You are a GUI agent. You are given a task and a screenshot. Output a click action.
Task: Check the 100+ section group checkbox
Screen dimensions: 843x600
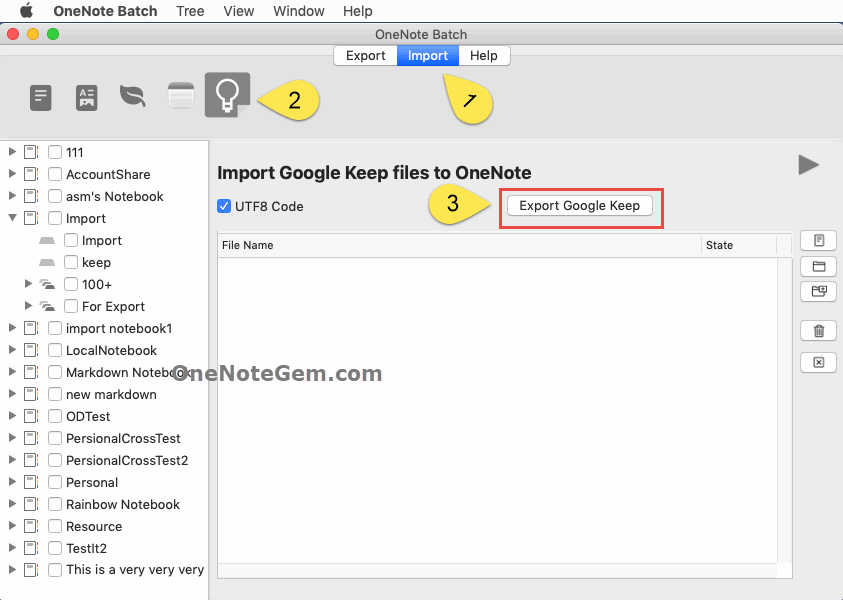pos(71,284)
